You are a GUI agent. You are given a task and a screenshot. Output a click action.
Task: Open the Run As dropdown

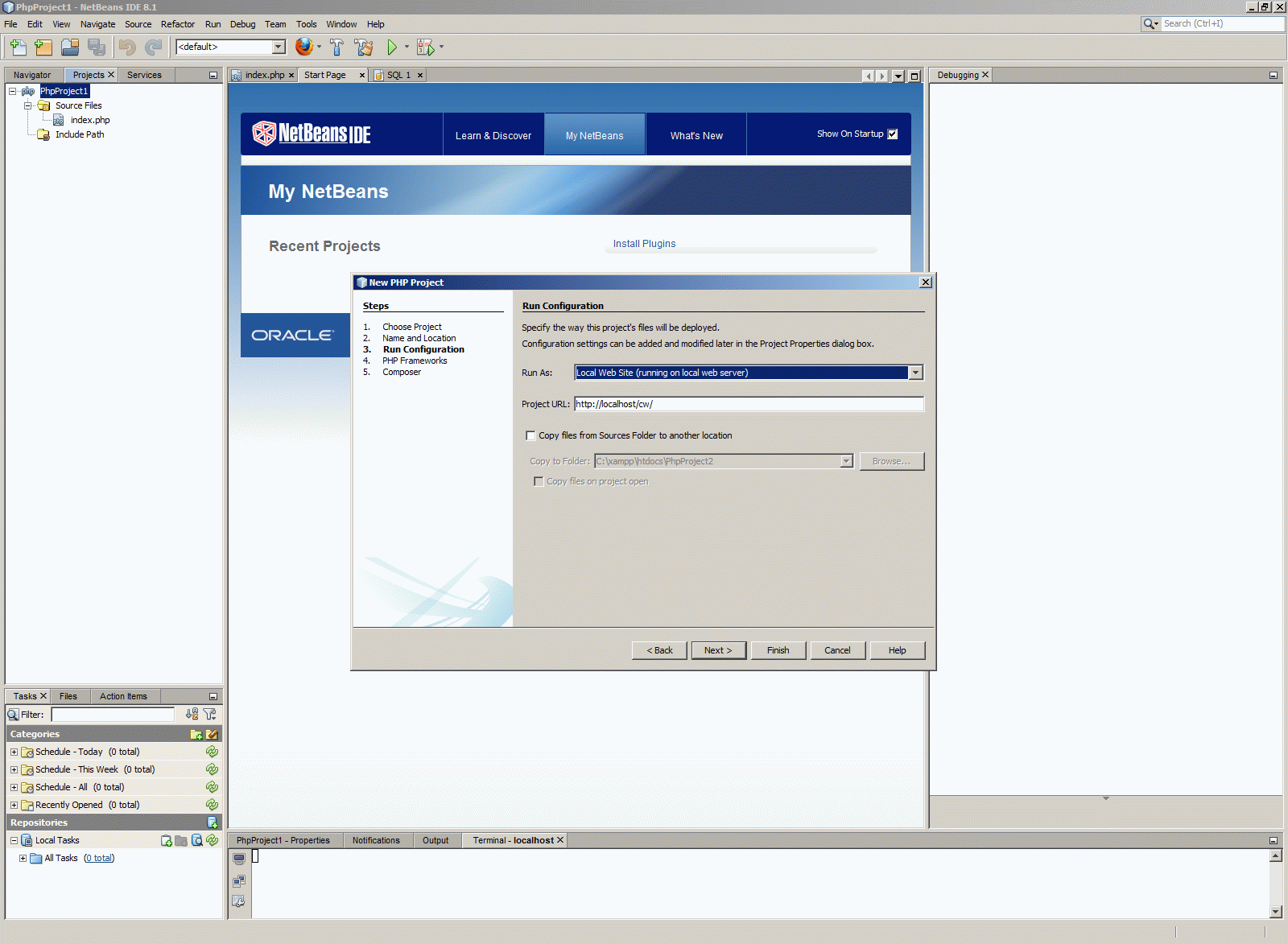(915, 373)
